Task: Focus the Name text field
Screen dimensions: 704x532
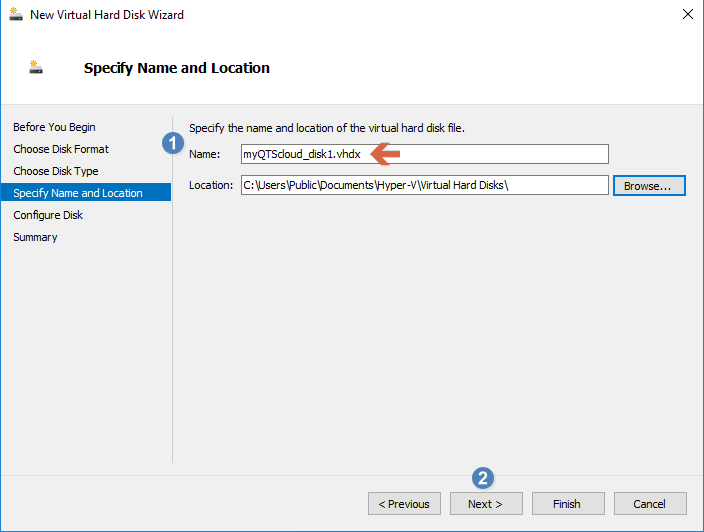Action: click(x=425, y=154)
